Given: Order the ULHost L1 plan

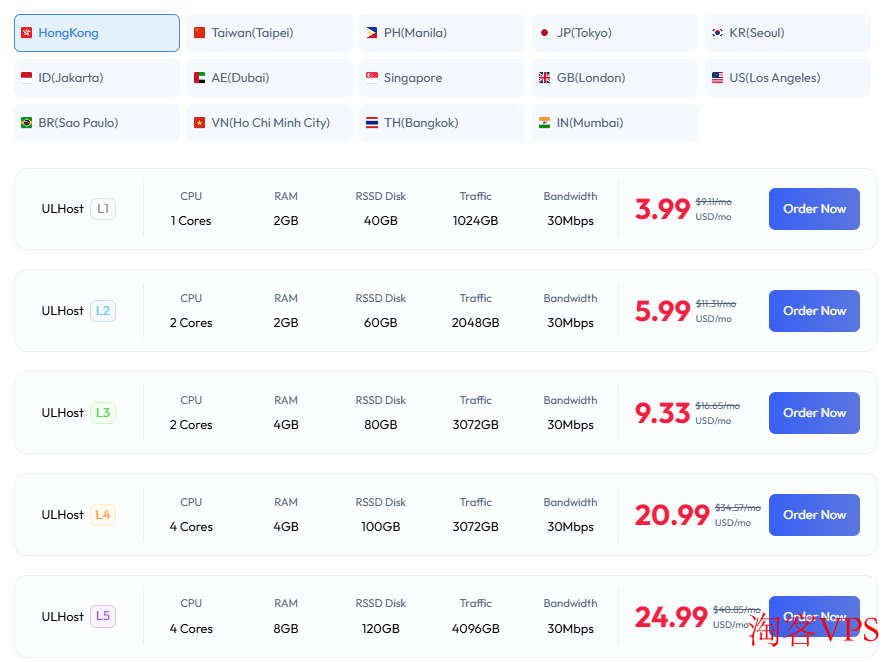Looking at the screenshot, I should click(814, 209).
